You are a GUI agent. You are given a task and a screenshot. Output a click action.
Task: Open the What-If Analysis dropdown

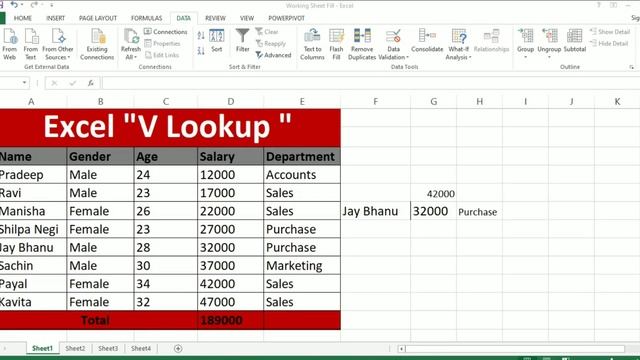(458, 44)
